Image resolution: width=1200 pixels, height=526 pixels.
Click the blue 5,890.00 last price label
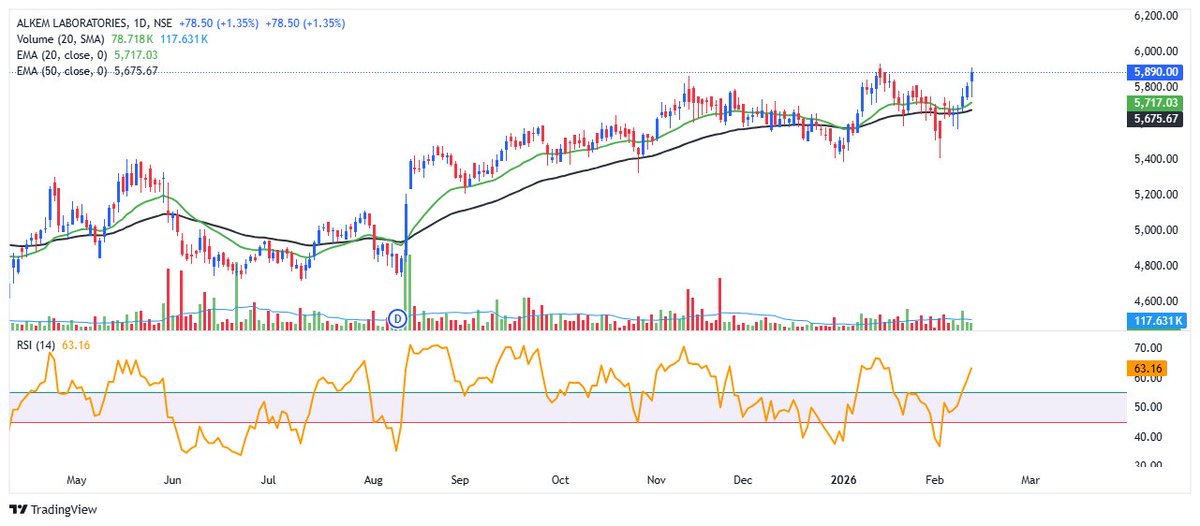1155,72
